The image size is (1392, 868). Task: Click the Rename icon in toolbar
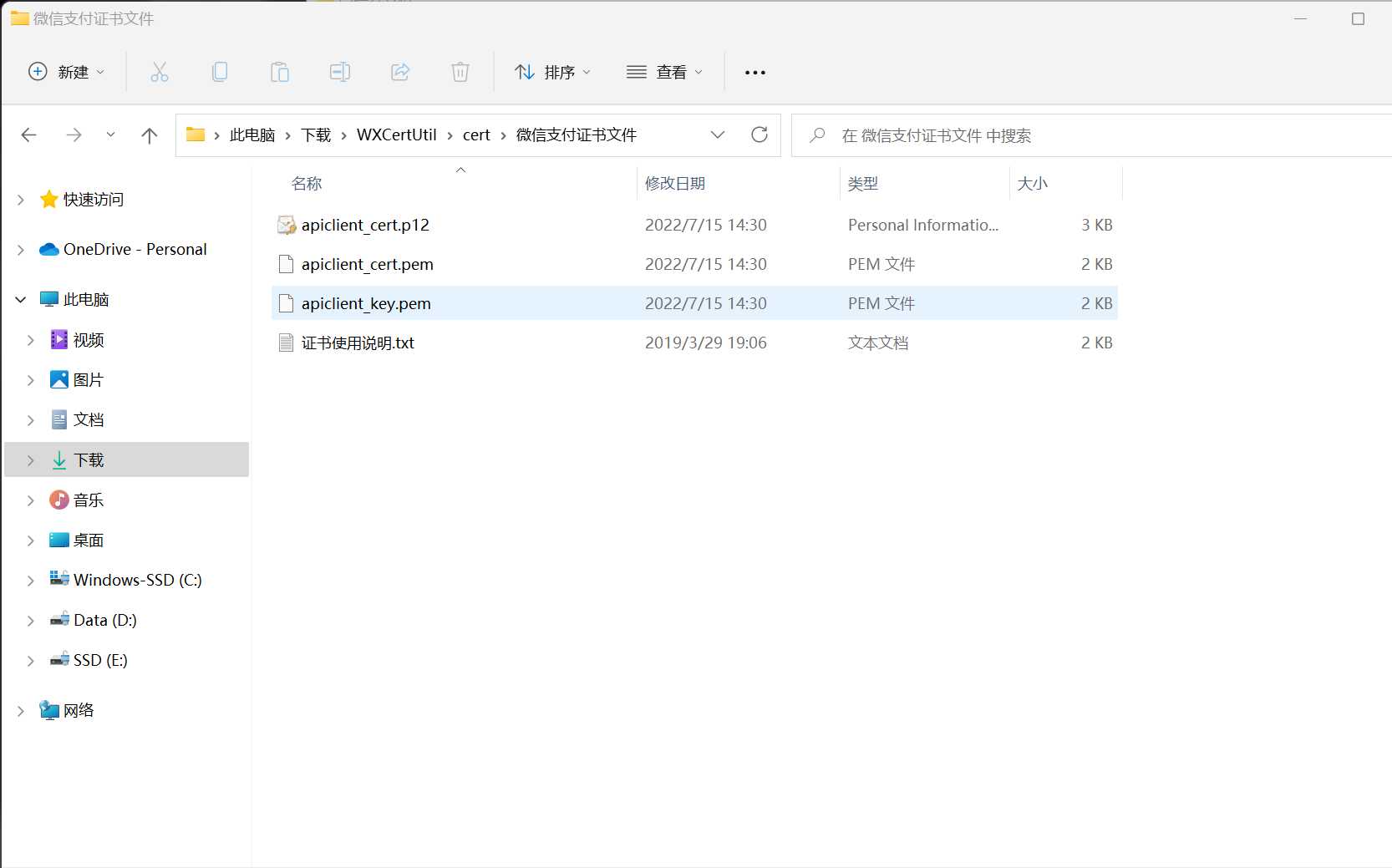(340, 72)
